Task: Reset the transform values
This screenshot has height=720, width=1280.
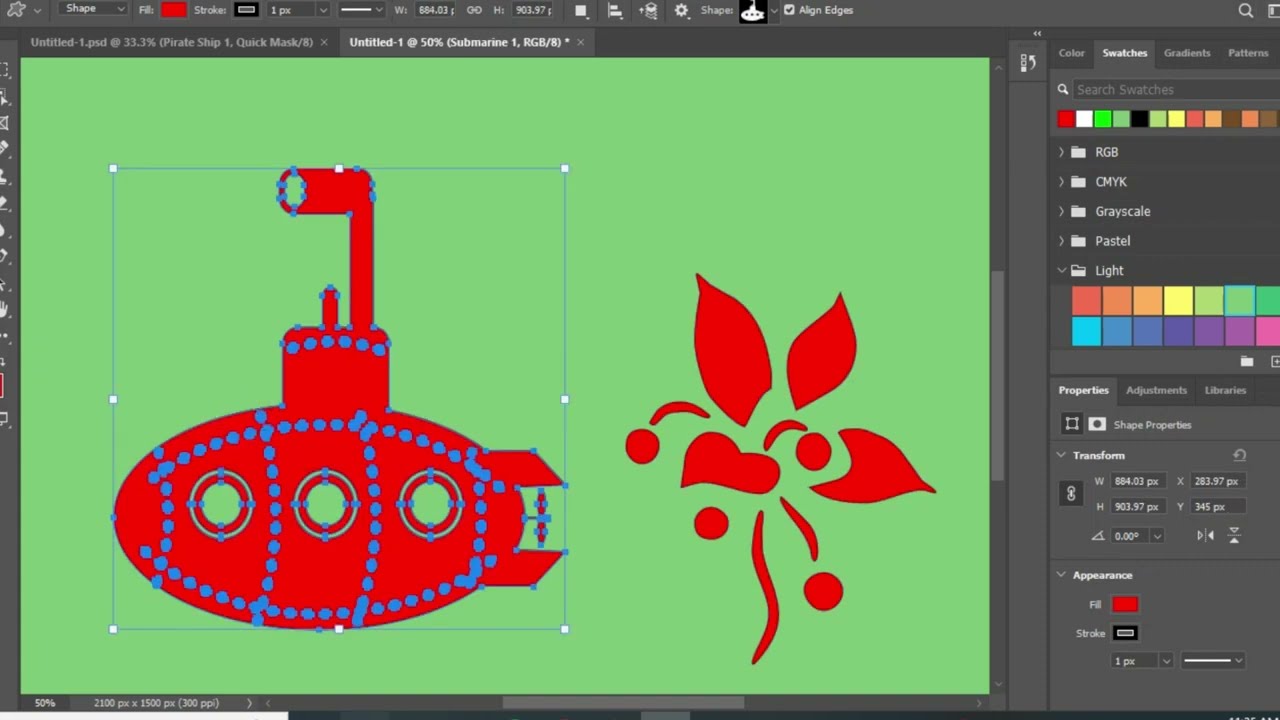Action: click(1240, 455)
